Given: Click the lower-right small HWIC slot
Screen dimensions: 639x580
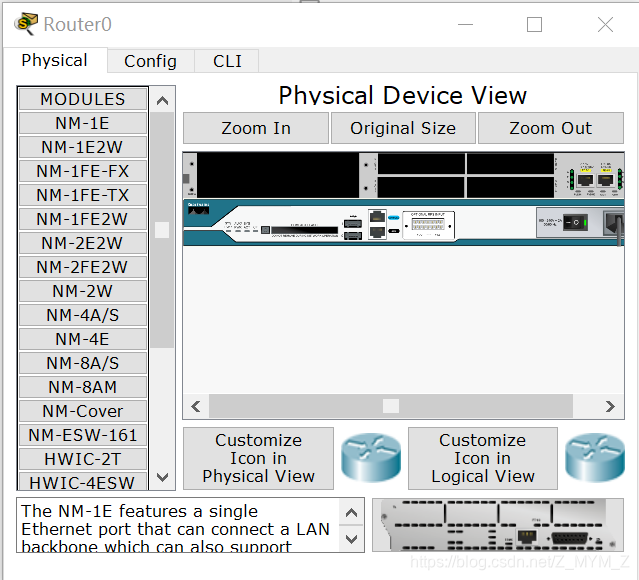Looking at the screenshot, I should coord(510,187).
